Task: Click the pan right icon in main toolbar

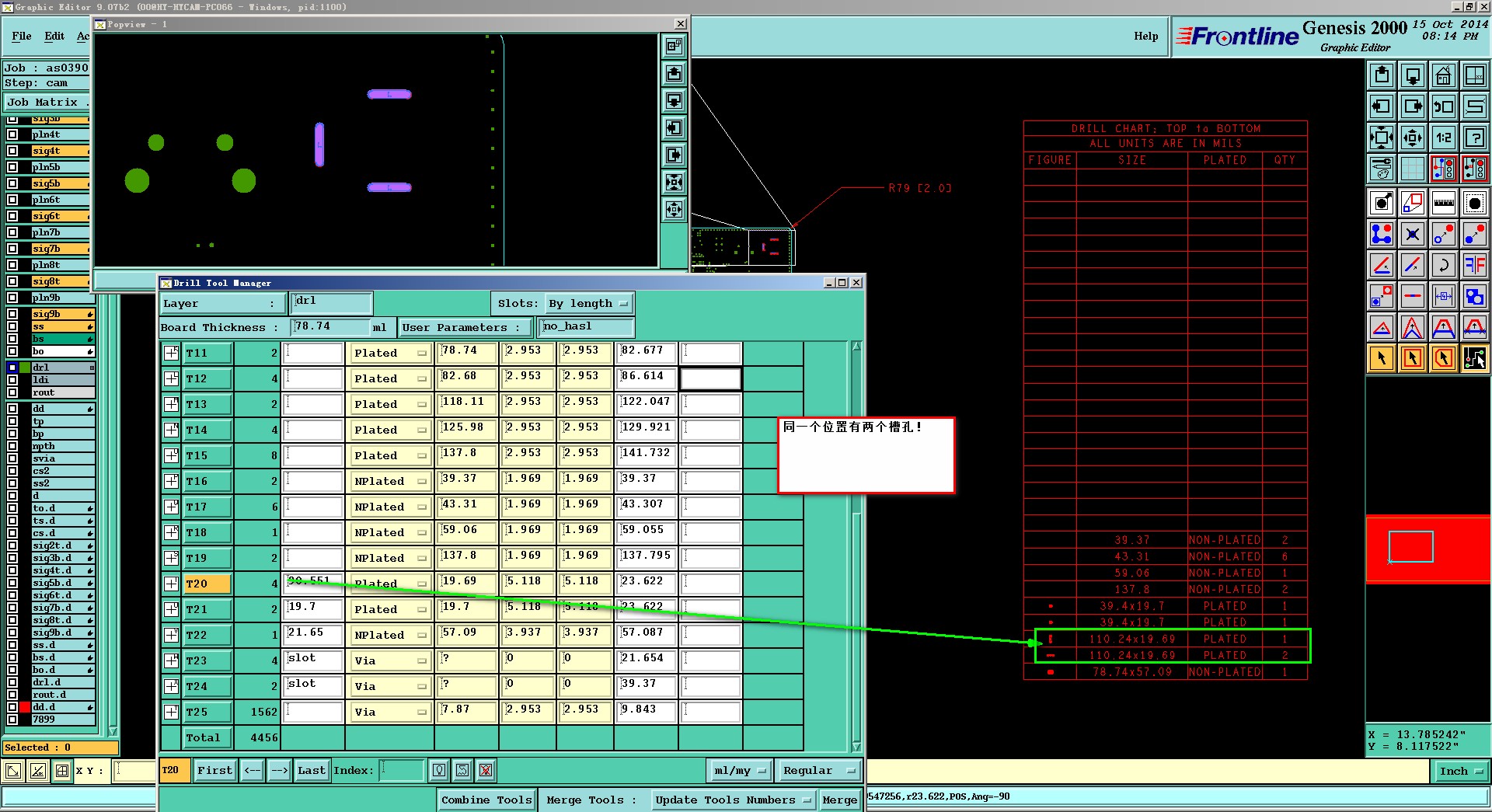Action: pyautogui.click(x=1413, y=106)
